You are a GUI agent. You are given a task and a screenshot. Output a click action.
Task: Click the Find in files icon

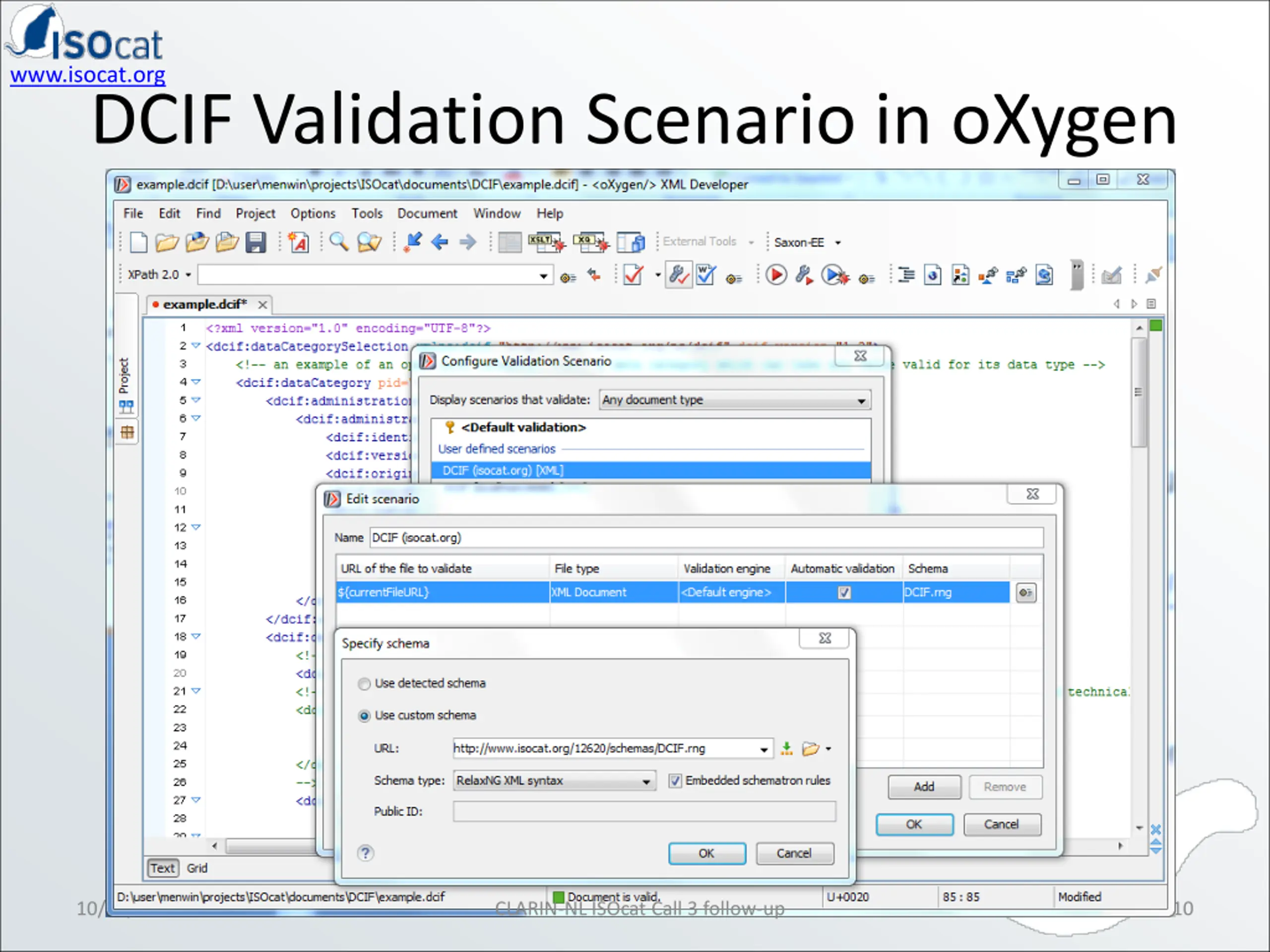click(369, 242)
